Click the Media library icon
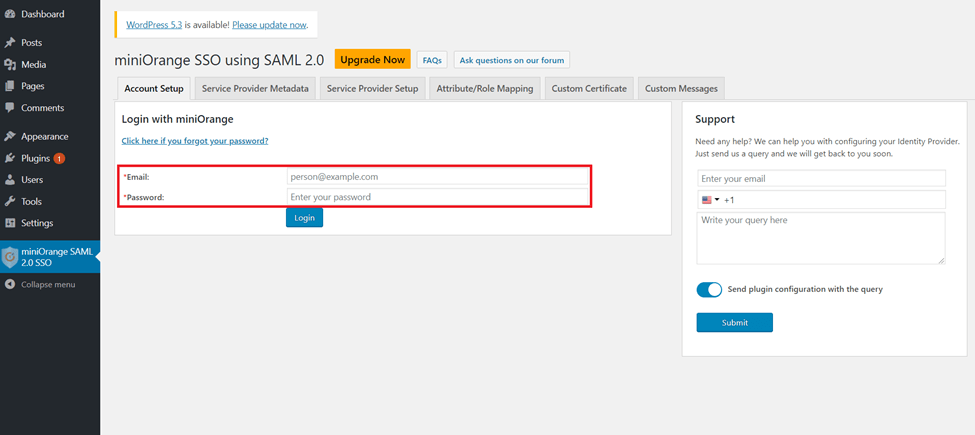Screen dimensions: 975x435 pos(9,65)
